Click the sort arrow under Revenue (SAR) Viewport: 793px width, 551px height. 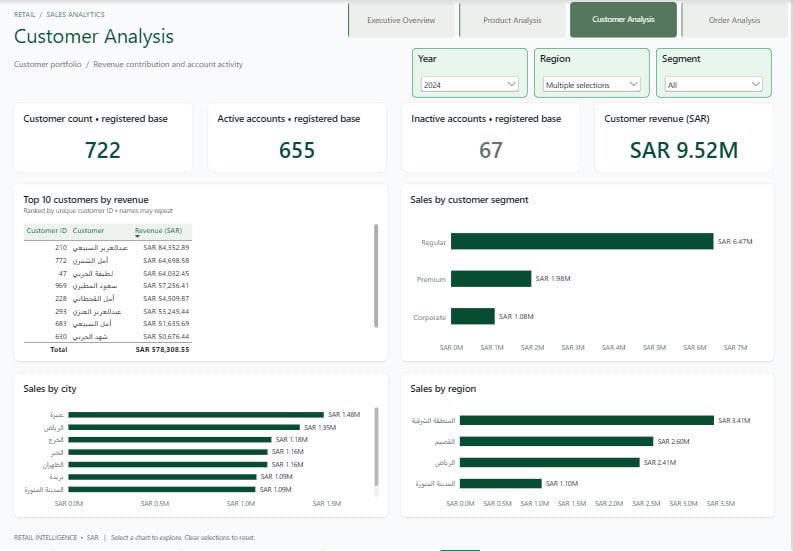137,236
